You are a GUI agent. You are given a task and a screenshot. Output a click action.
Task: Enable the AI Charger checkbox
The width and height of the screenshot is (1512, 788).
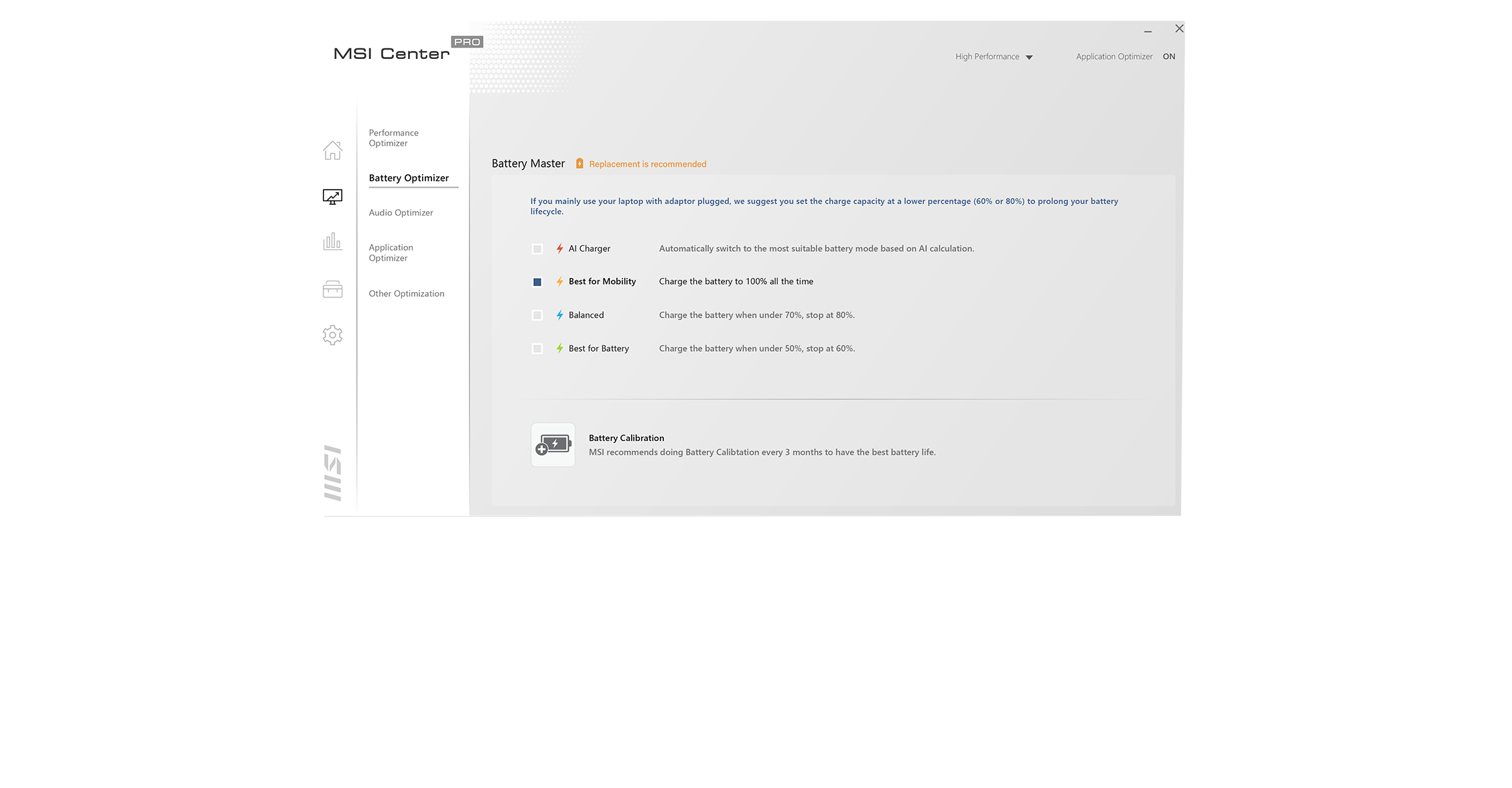point(537,249)
